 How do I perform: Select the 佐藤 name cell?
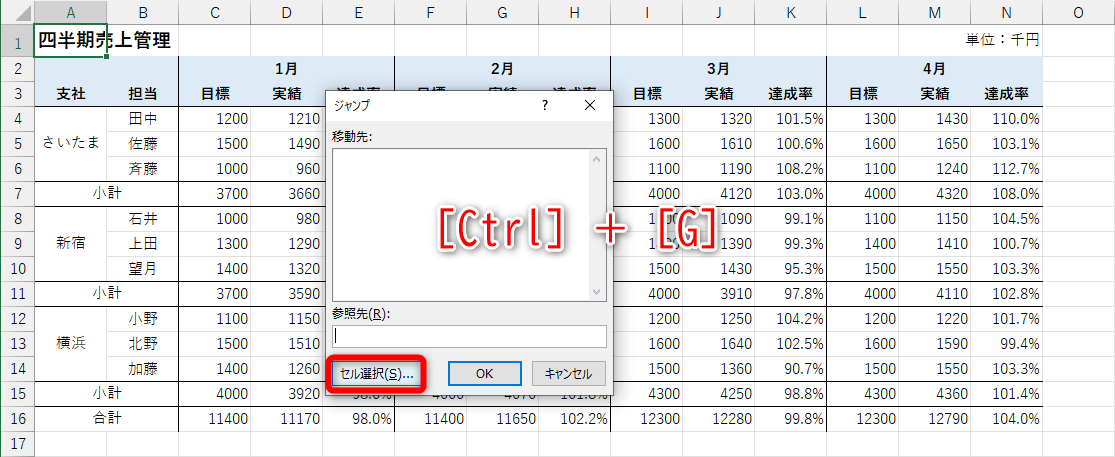point(143,144)
